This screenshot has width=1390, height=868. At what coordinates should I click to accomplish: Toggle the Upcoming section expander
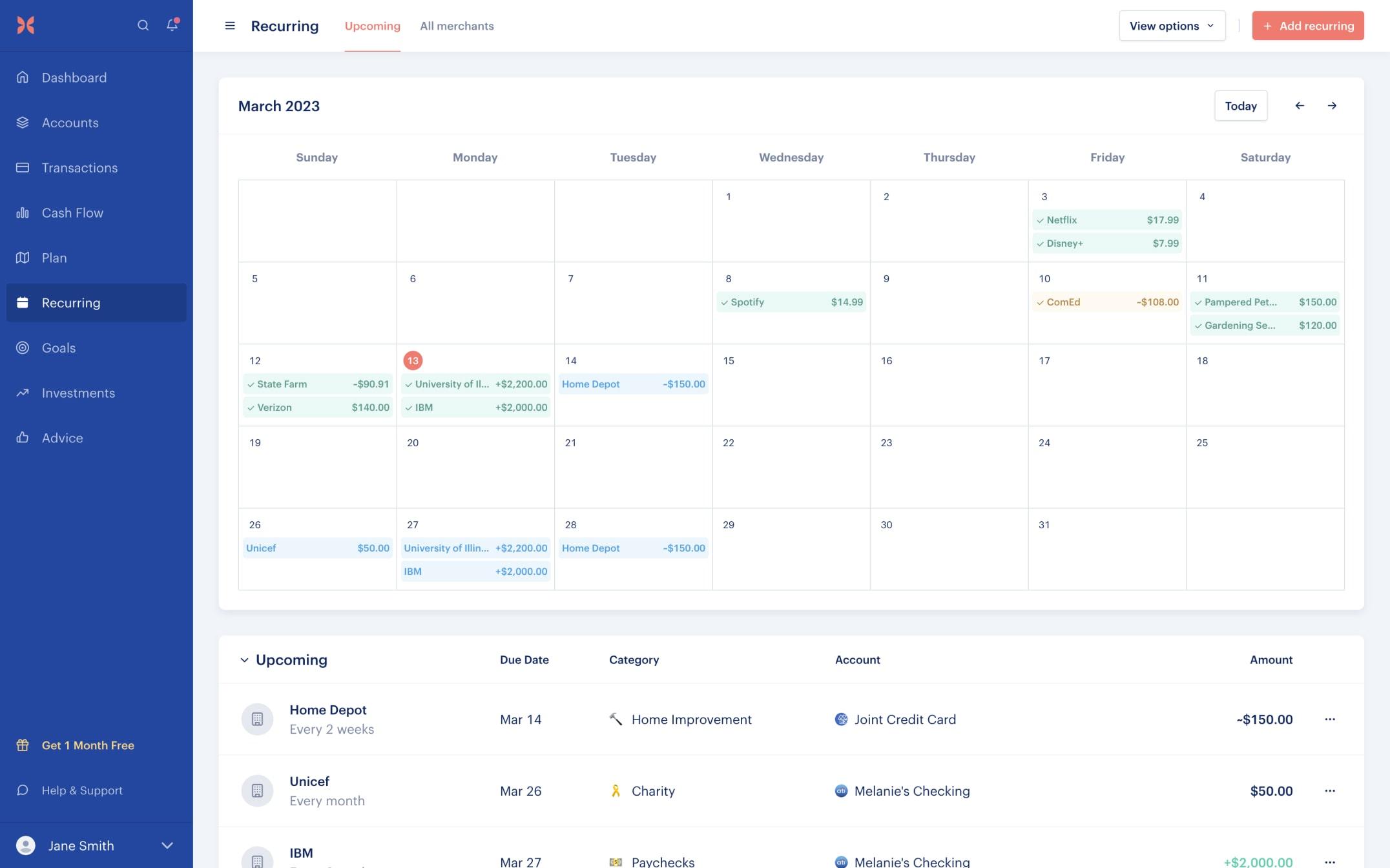pyautogui.click(x=243, y=660)
